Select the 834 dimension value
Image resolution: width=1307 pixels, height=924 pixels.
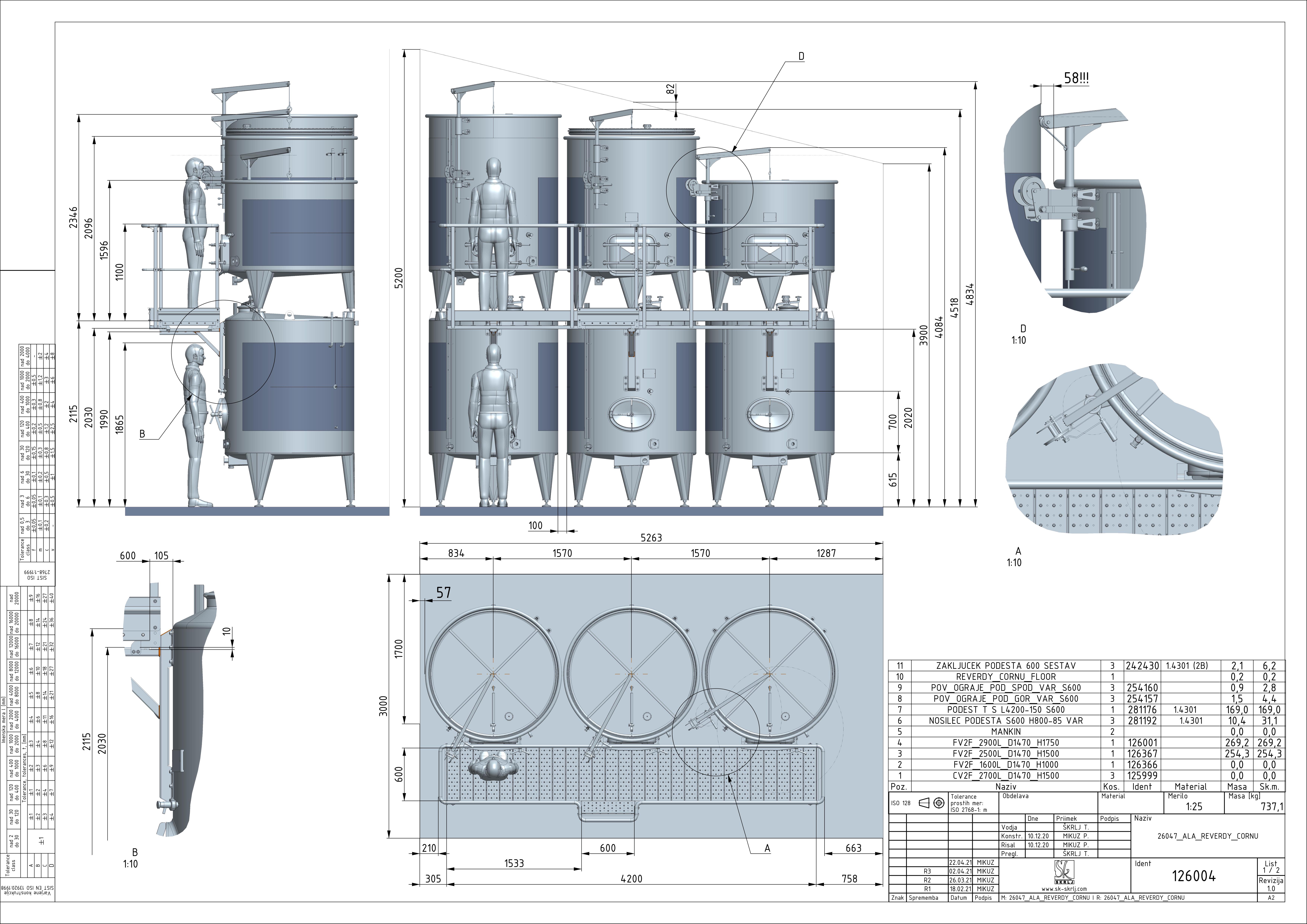(x=456, y=553)
